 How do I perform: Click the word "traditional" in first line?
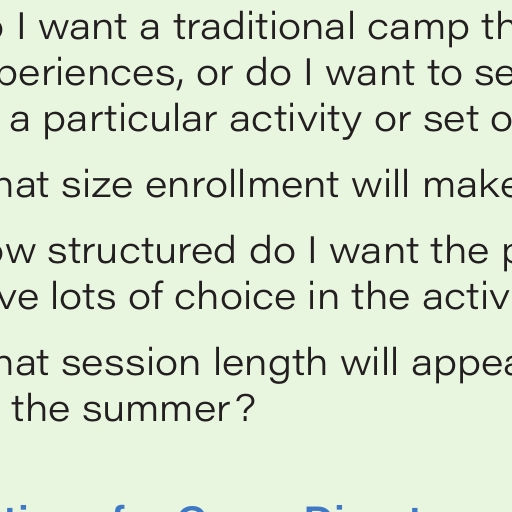264,27
